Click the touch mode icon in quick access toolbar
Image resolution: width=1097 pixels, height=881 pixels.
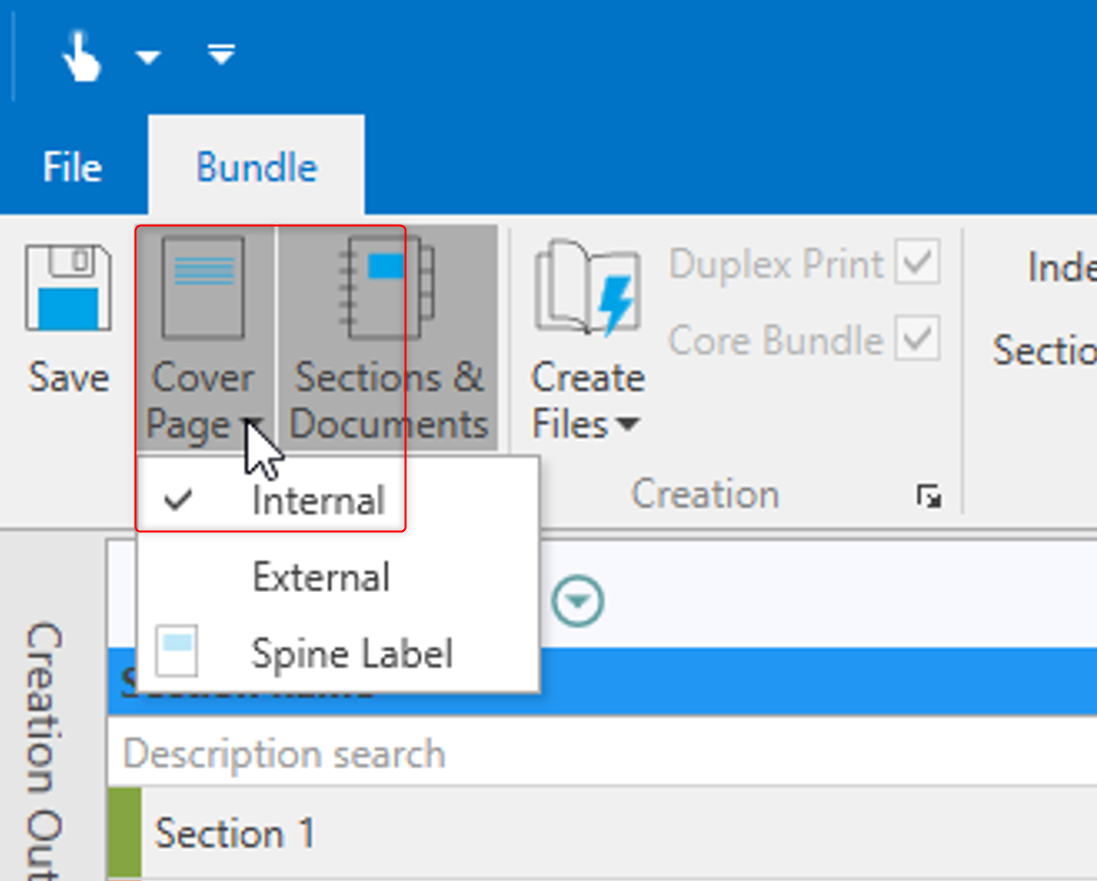coord(83,55)
